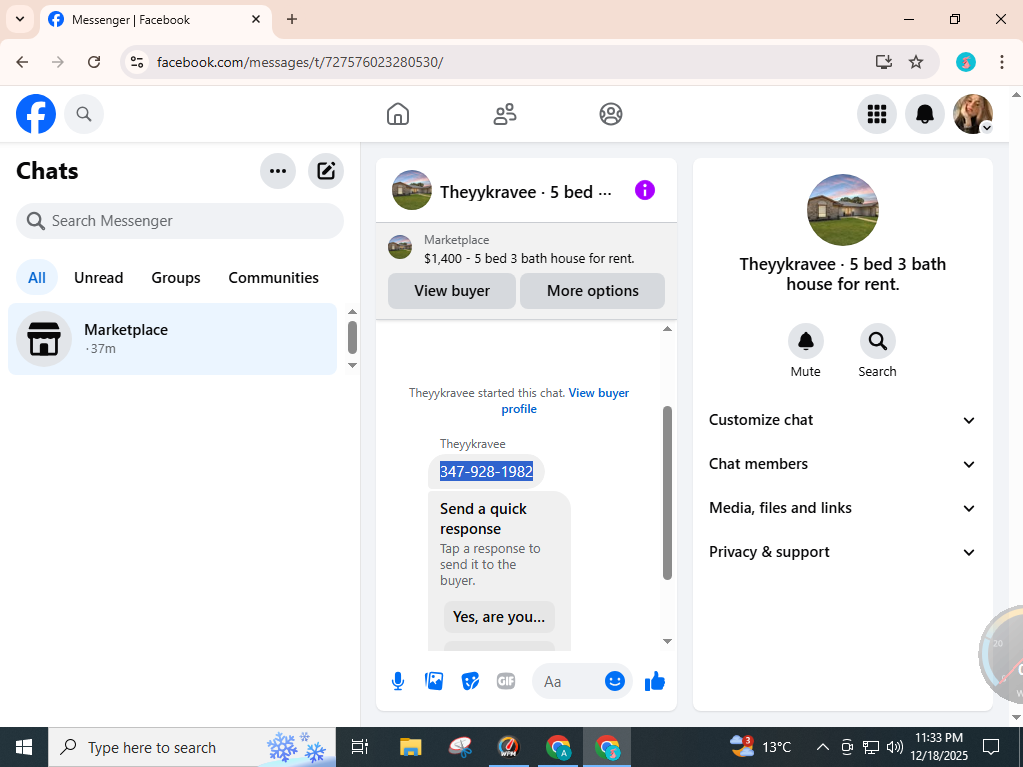Click the install app icon in address bar
Screen dimensions: 1023x767
883,62
